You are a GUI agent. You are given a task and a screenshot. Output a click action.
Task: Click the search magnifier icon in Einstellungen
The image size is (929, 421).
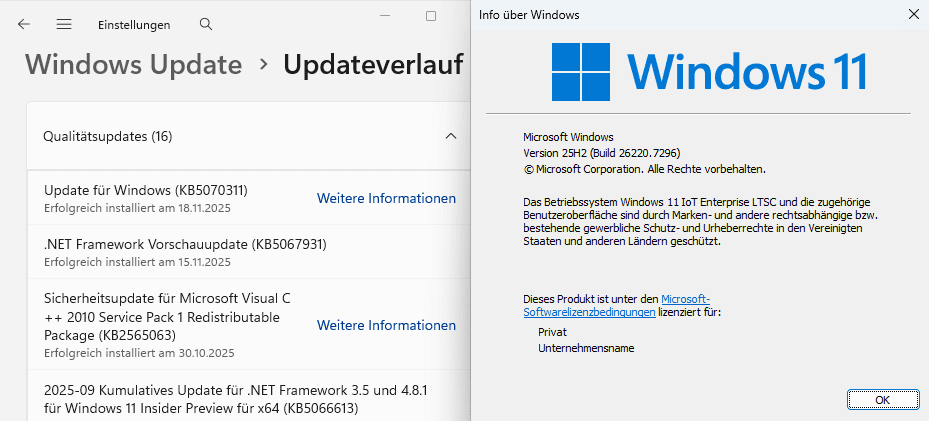pyautogui.click(x=206, y=24)
